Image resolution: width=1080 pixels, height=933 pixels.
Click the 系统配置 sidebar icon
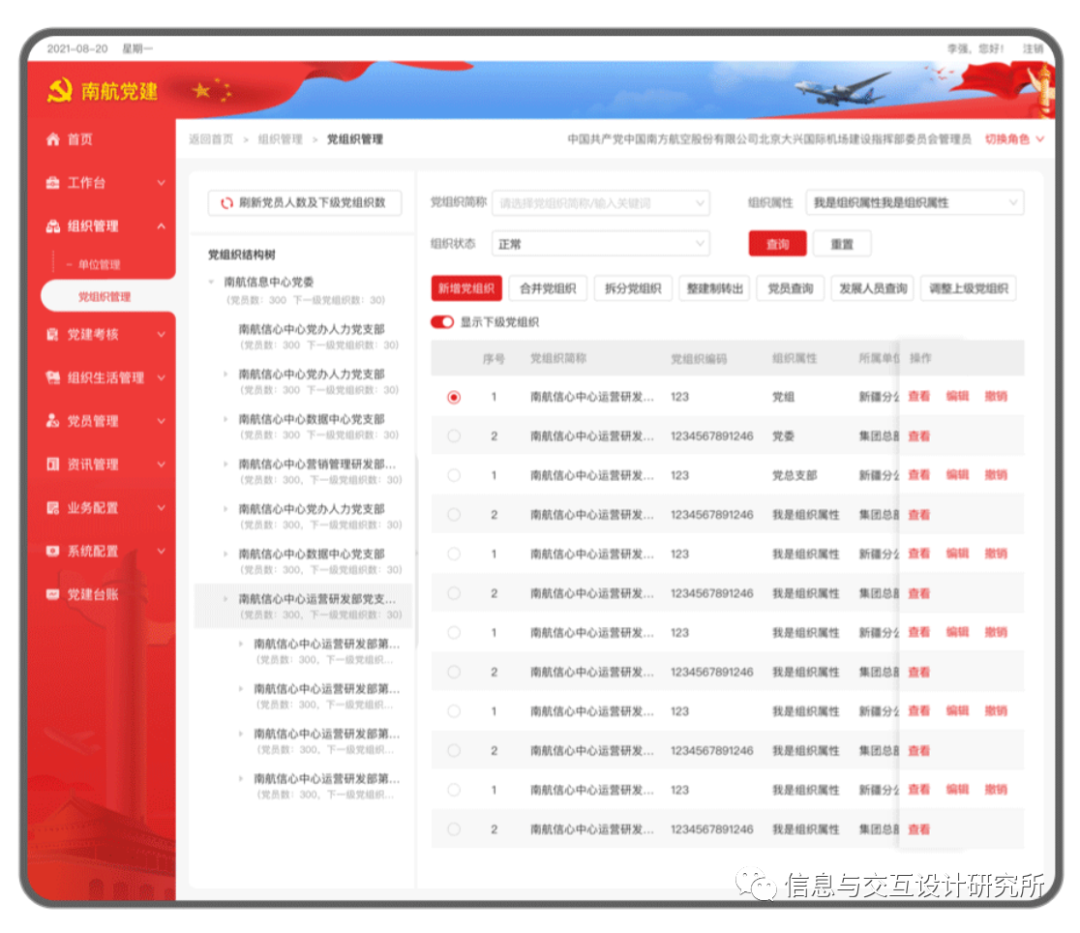pyautogui.click(x=53, y=551)
